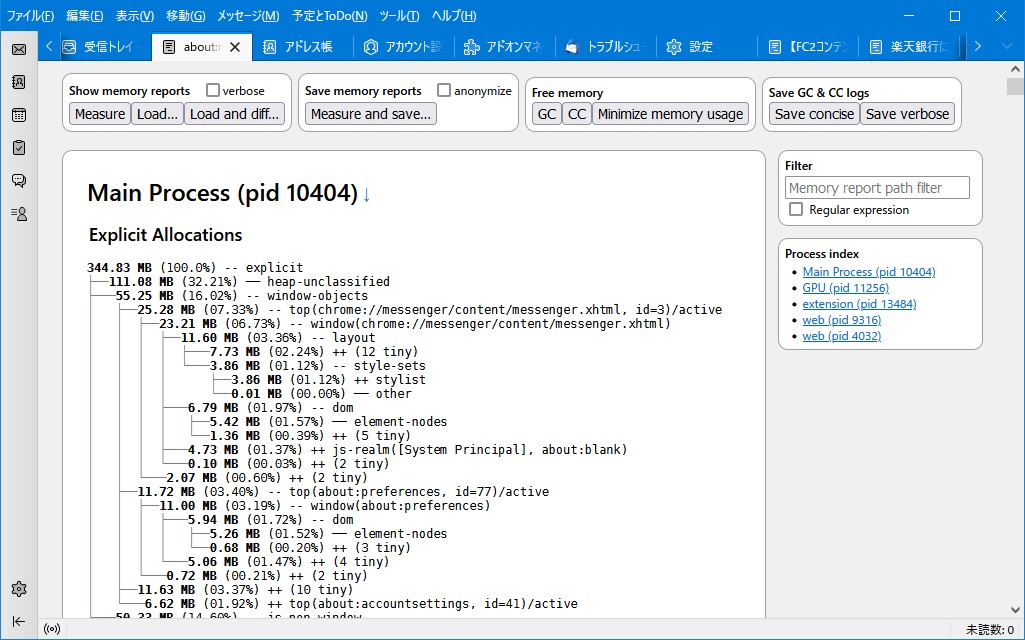Open the Address Book sidebar icon
This screenshot has height=640, width=1025.
[x=19, y=82]
